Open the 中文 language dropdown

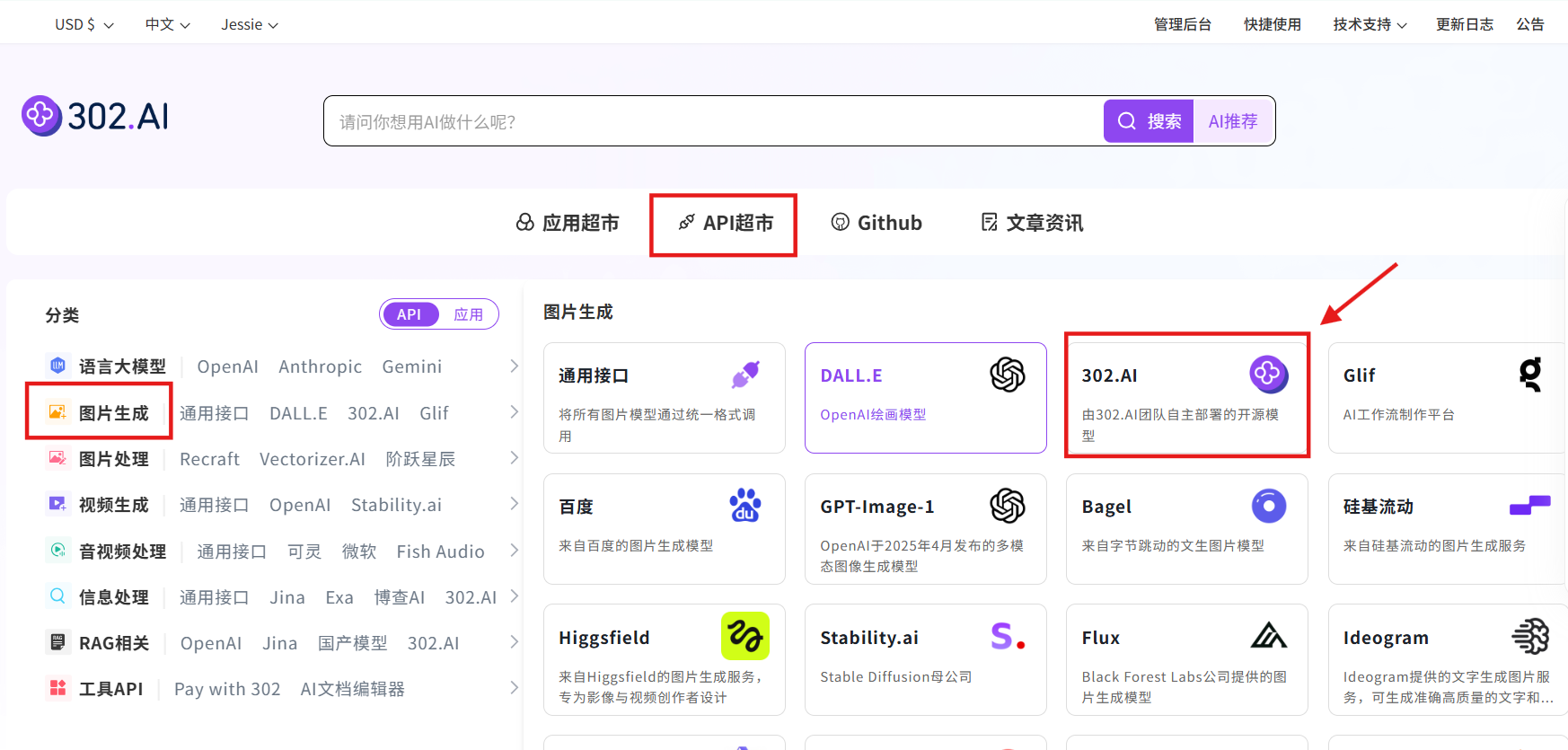coord(168,24)
